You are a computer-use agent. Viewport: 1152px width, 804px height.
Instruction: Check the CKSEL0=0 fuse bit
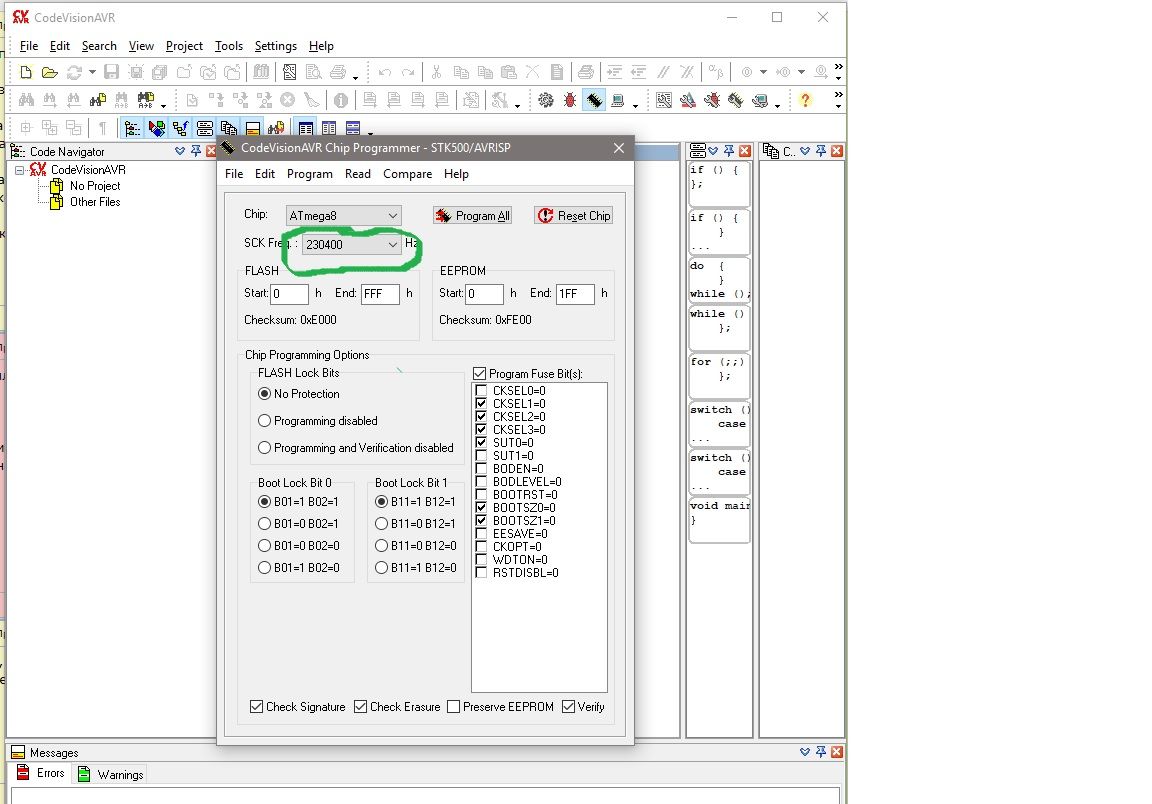pos(481,390)
